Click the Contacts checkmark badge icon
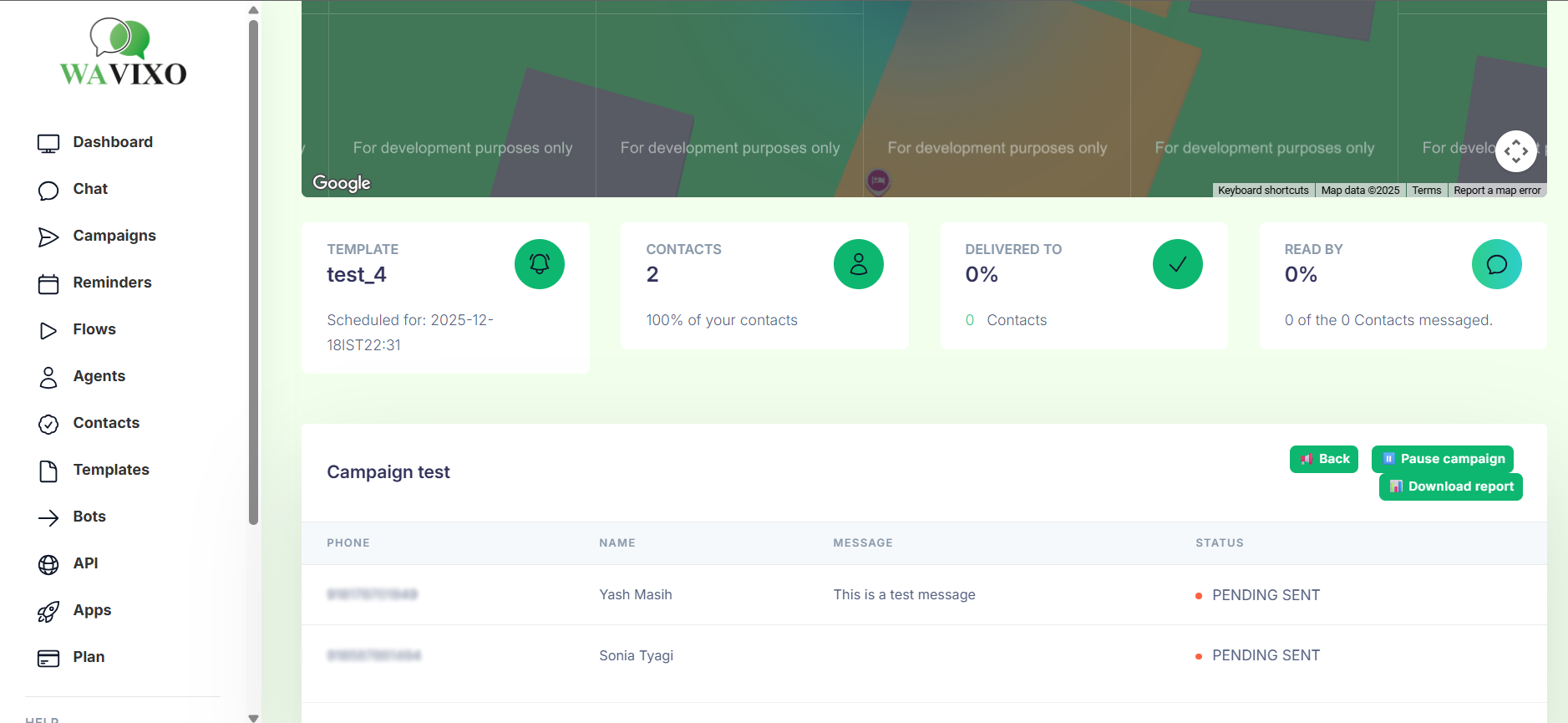The width and height of the screenshot is (1568, 723). (x=48, y=425)
